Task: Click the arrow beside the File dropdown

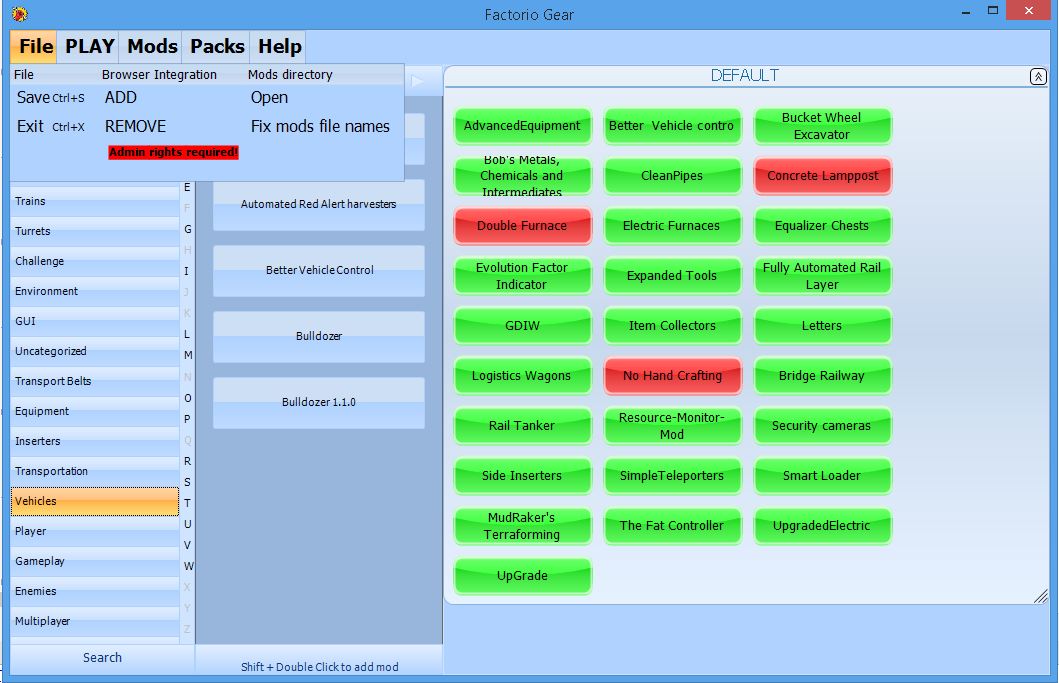Action: coord(418,81)
